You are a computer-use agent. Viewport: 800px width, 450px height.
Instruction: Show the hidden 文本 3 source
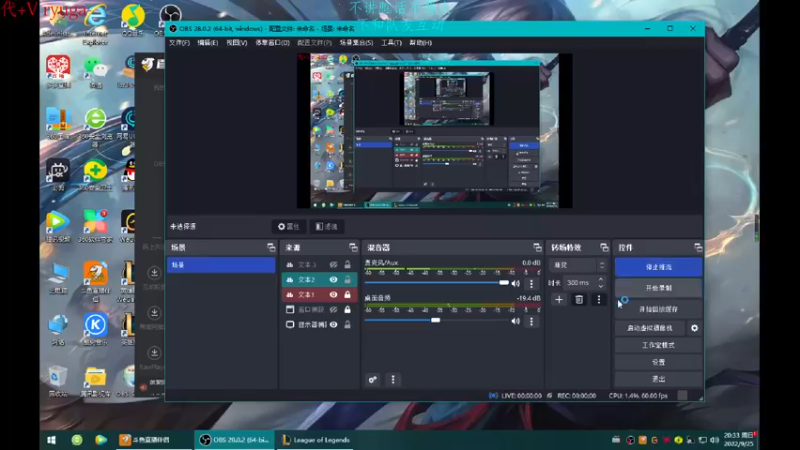point(333,265)
